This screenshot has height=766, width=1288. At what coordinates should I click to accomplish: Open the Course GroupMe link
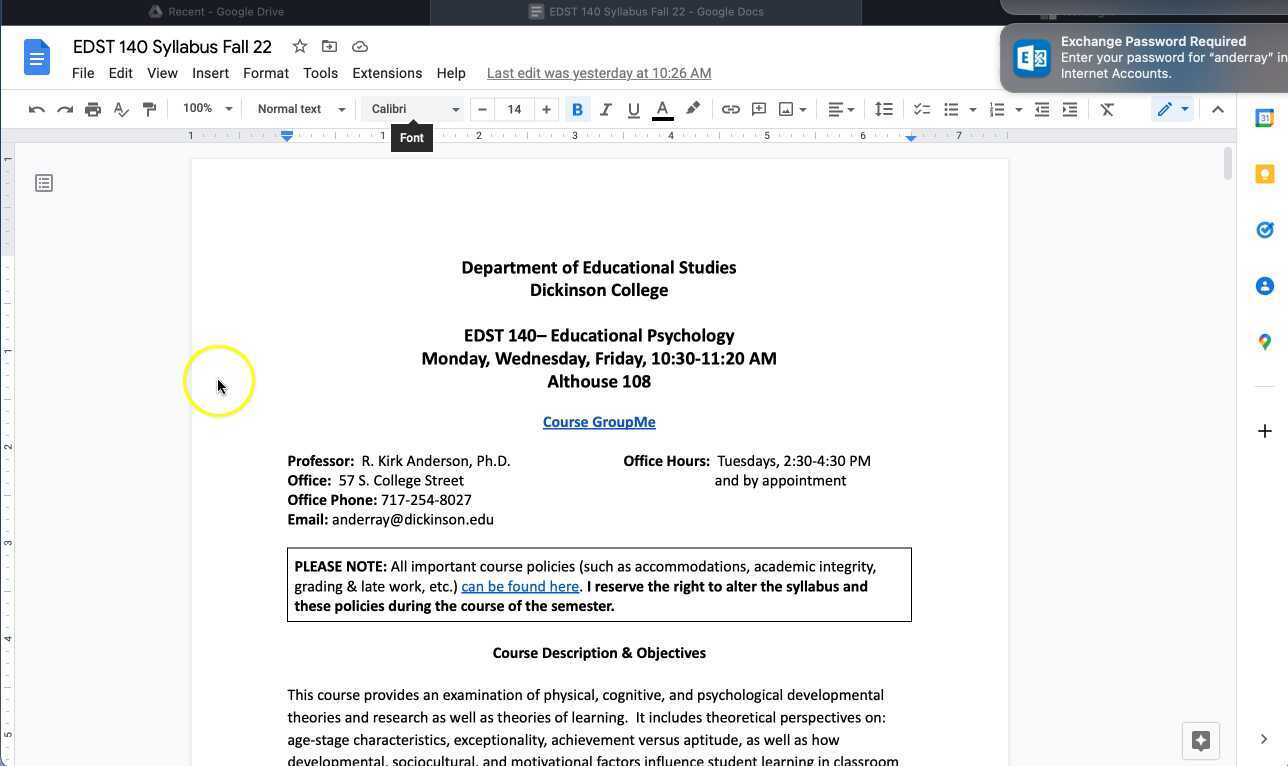tap(598, 421)
